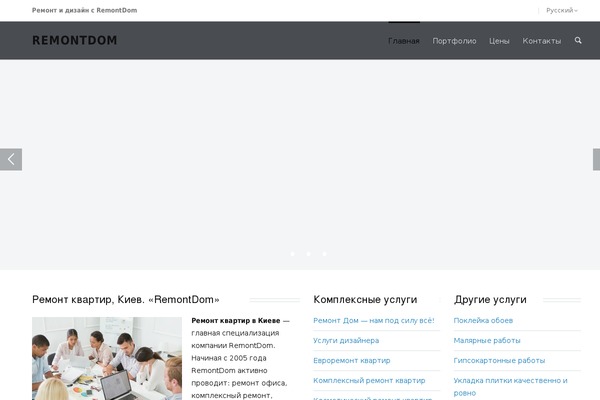Open the Русский language dropdown
Viewport: 600px width, 400px height.
[561, 10]
